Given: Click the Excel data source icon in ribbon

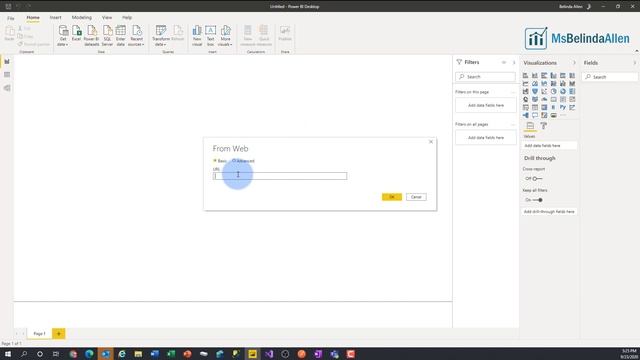Looking at the screenshot, I should tap(76, 33).
